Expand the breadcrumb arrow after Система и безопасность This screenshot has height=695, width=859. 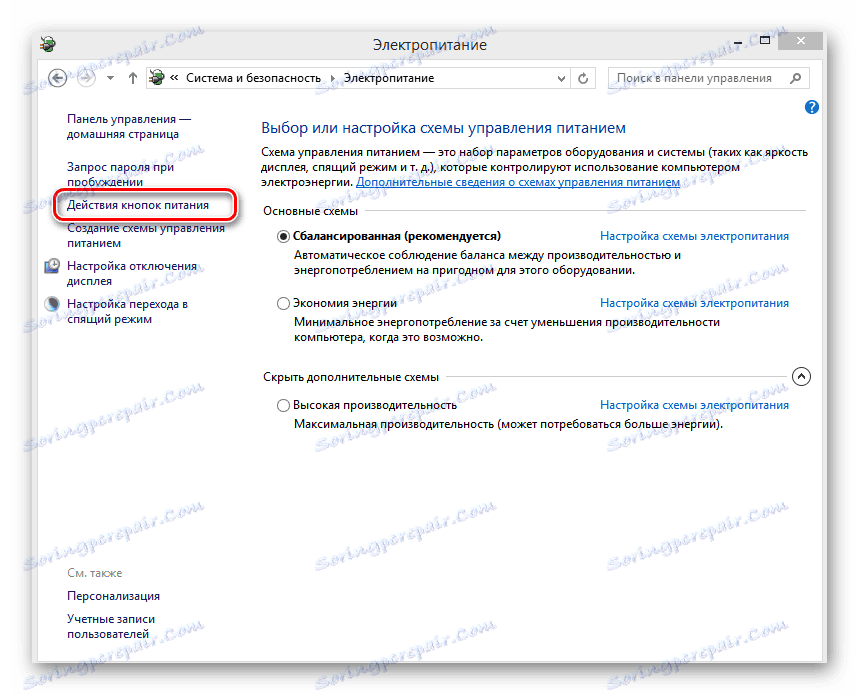(x=332, y=78)
